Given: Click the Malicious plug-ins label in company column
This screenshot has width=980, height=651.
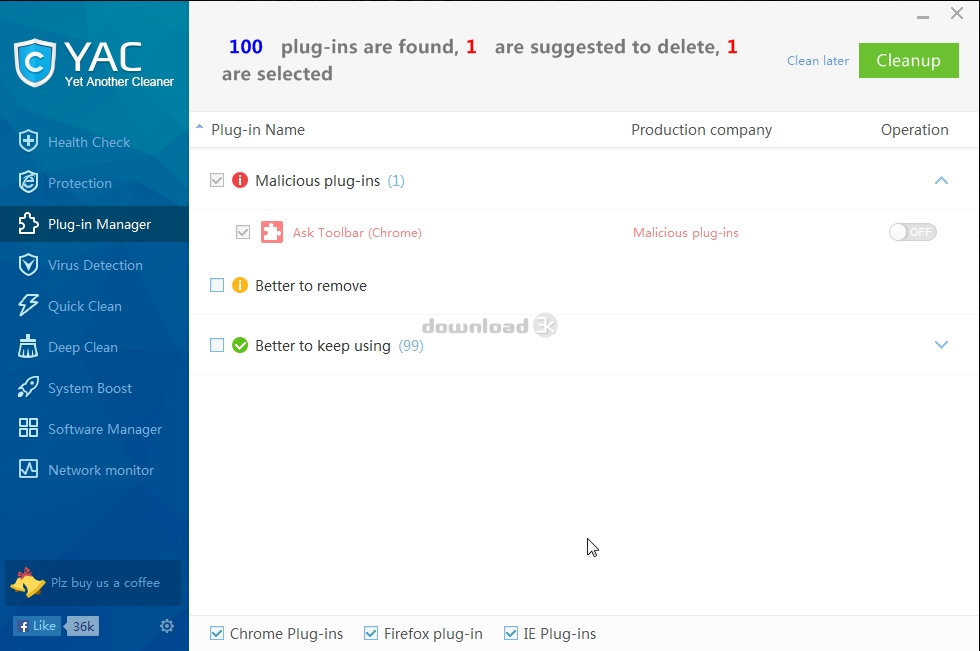Looking at the screenshot, I should 686,232.
